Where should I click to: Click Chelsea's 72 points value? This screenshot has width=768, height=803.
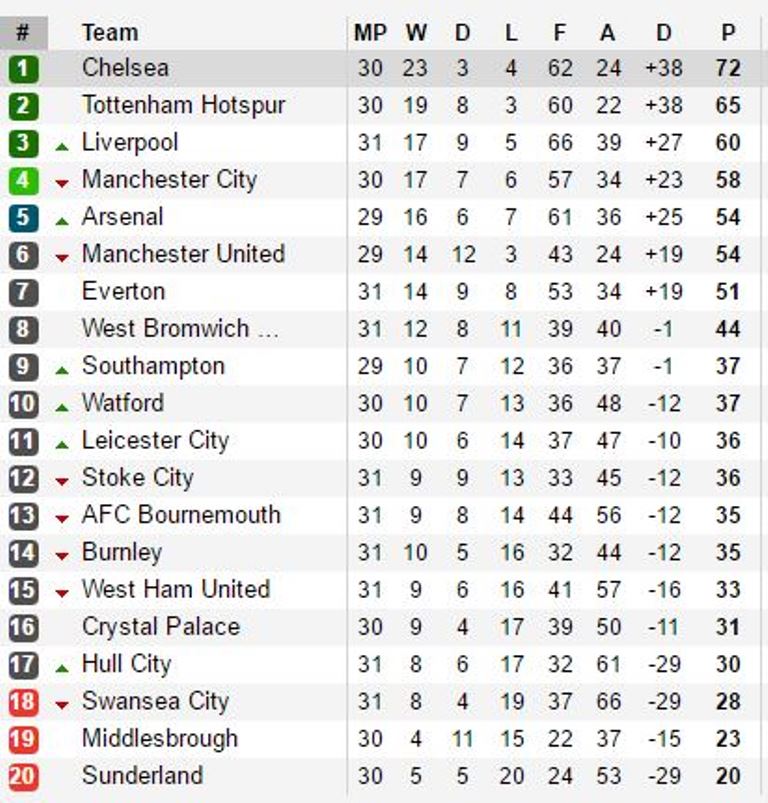pos(728,69)
